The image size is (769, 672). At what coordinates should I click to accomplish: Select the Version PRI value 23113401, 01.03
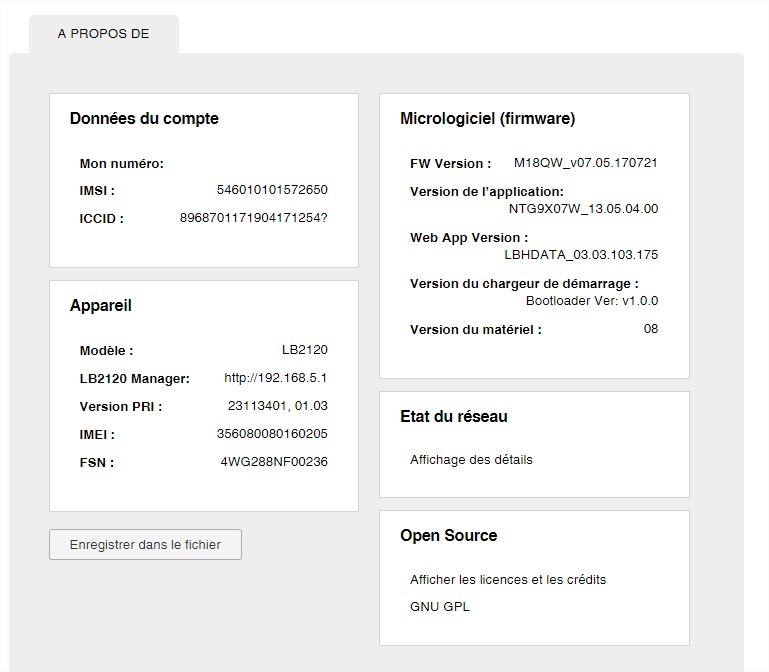(x=278, y=406)
